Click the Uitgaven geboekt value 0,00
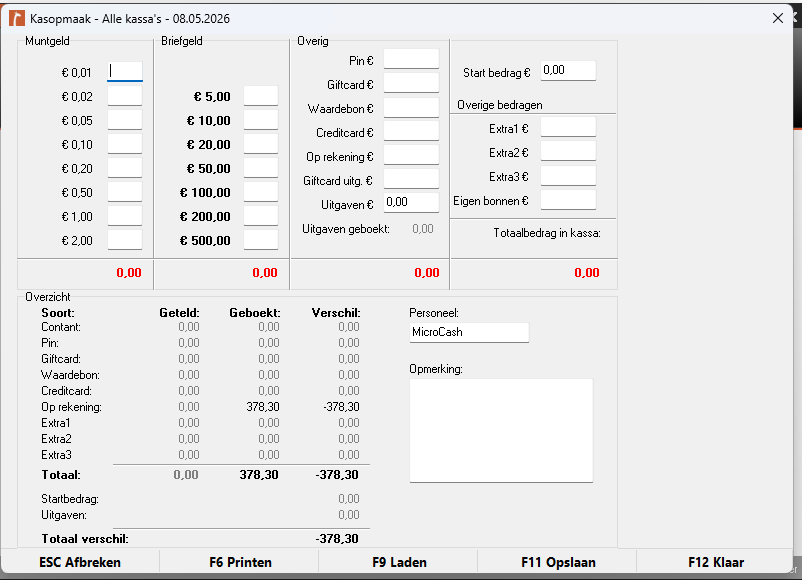Viewport: 802px width, 580px height. tap(423, 229)
